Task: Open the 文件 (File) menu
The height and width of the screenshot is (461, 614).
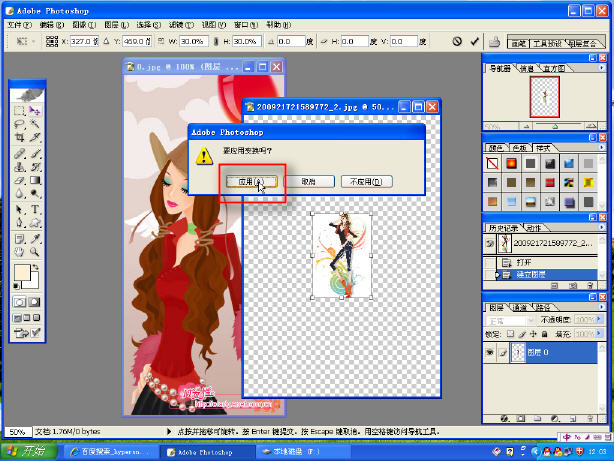Action: pos(20,25)
